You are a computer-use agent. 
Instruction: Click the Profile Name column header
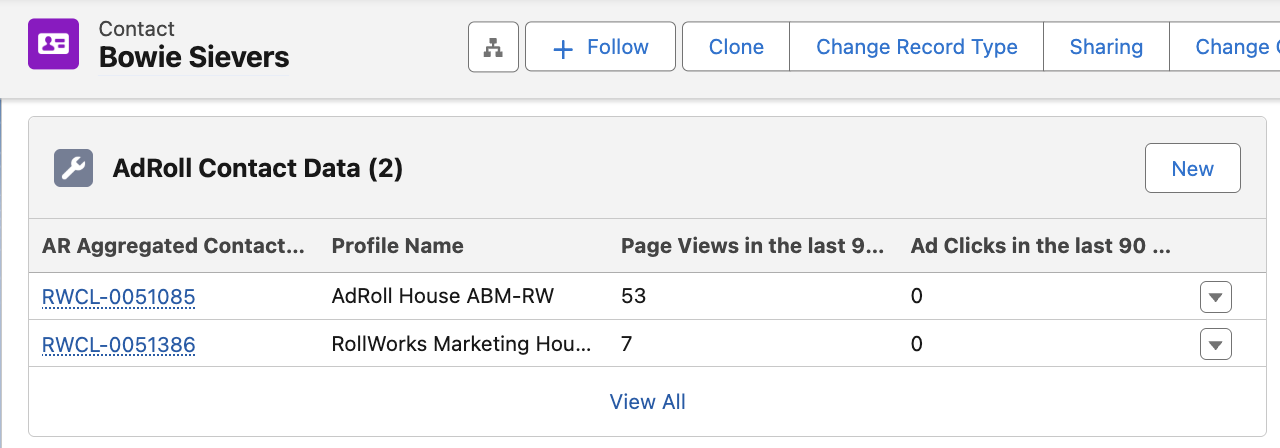(397, 246)
